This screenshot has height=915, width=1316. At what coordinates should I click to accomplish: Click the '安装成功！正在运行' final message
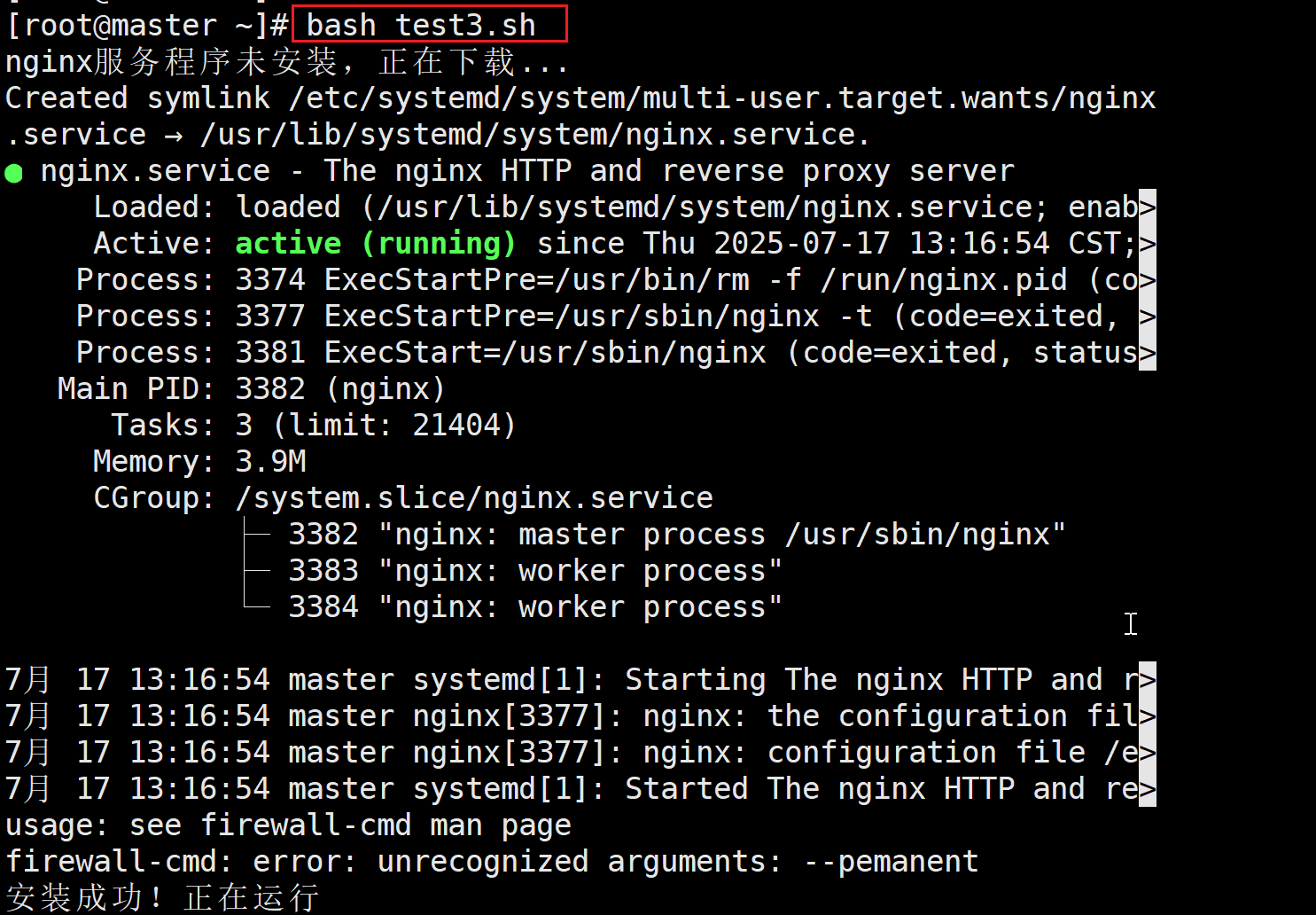pyautogui.click(x=162, y=897)
